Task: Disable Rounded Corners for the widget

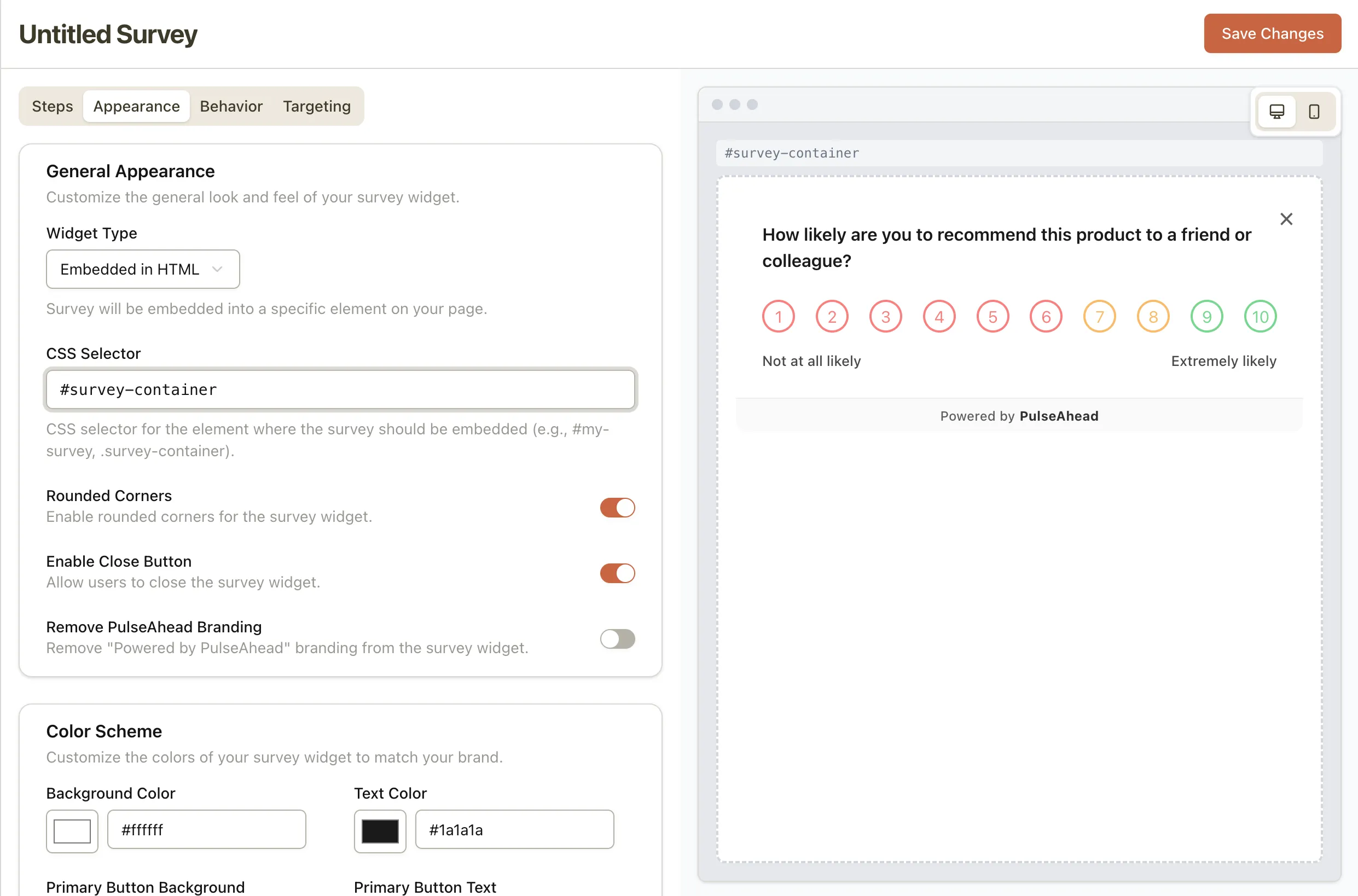Action: 617,508
